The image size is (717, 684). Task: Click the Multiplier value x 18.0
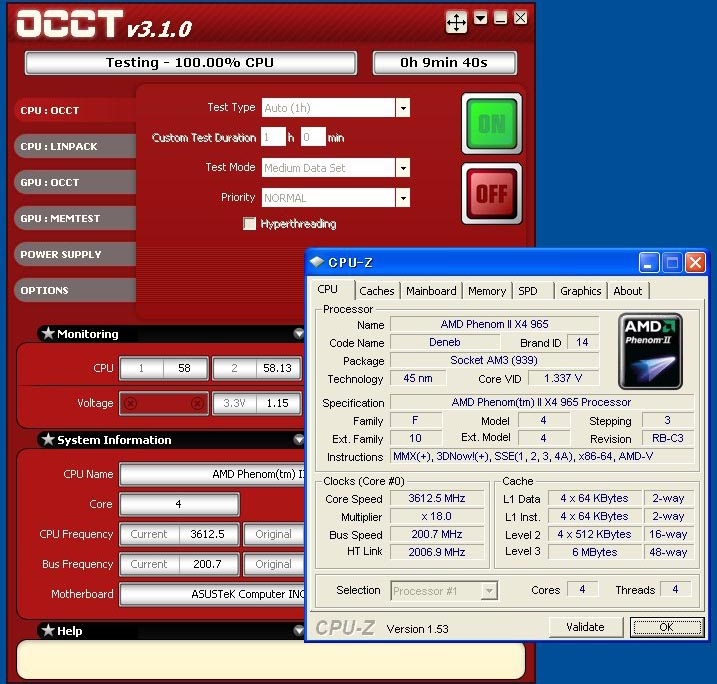[x=437, y=516]
